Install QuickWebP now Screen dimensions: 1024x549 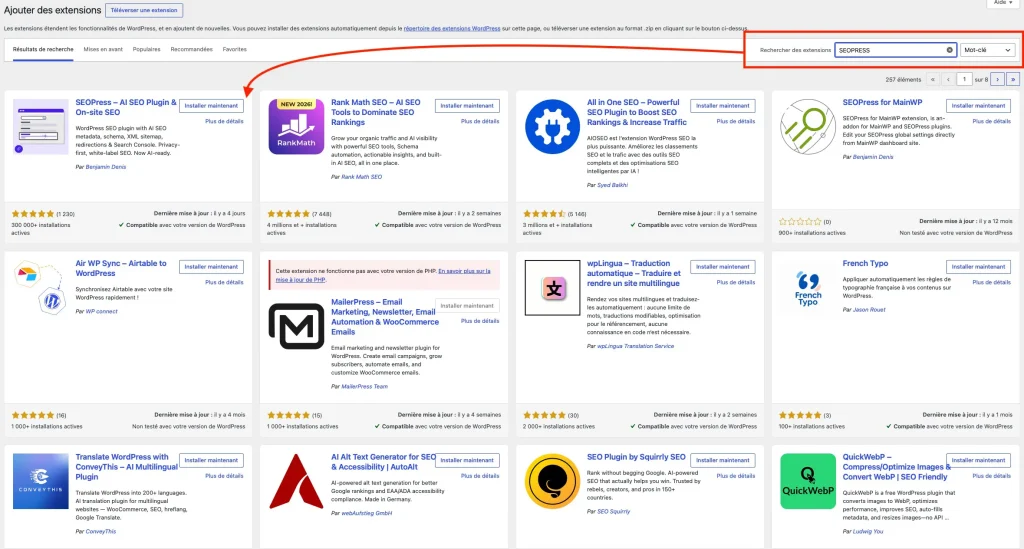tap(978, 460)
